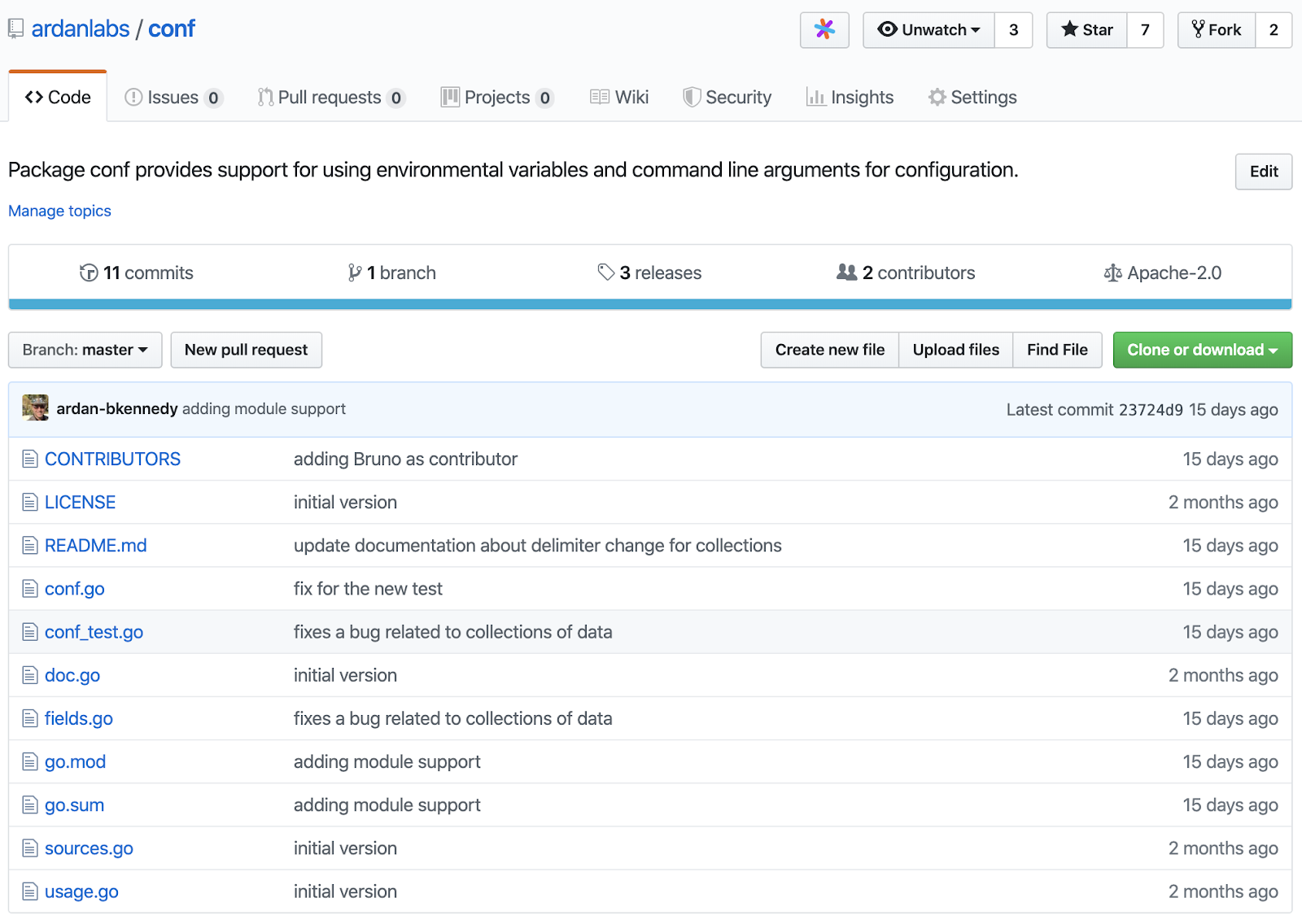
Task: Click Create new file button
Action: pyautogui.click(x=830, y=350)
